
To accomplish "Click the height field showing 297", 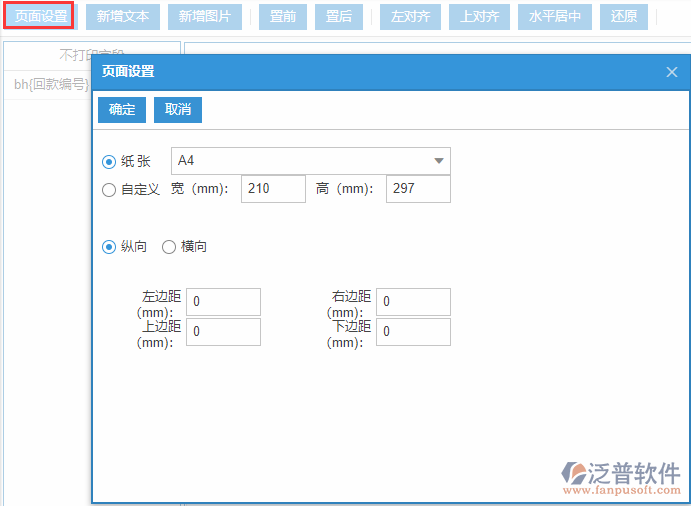I will coord(418,189).
